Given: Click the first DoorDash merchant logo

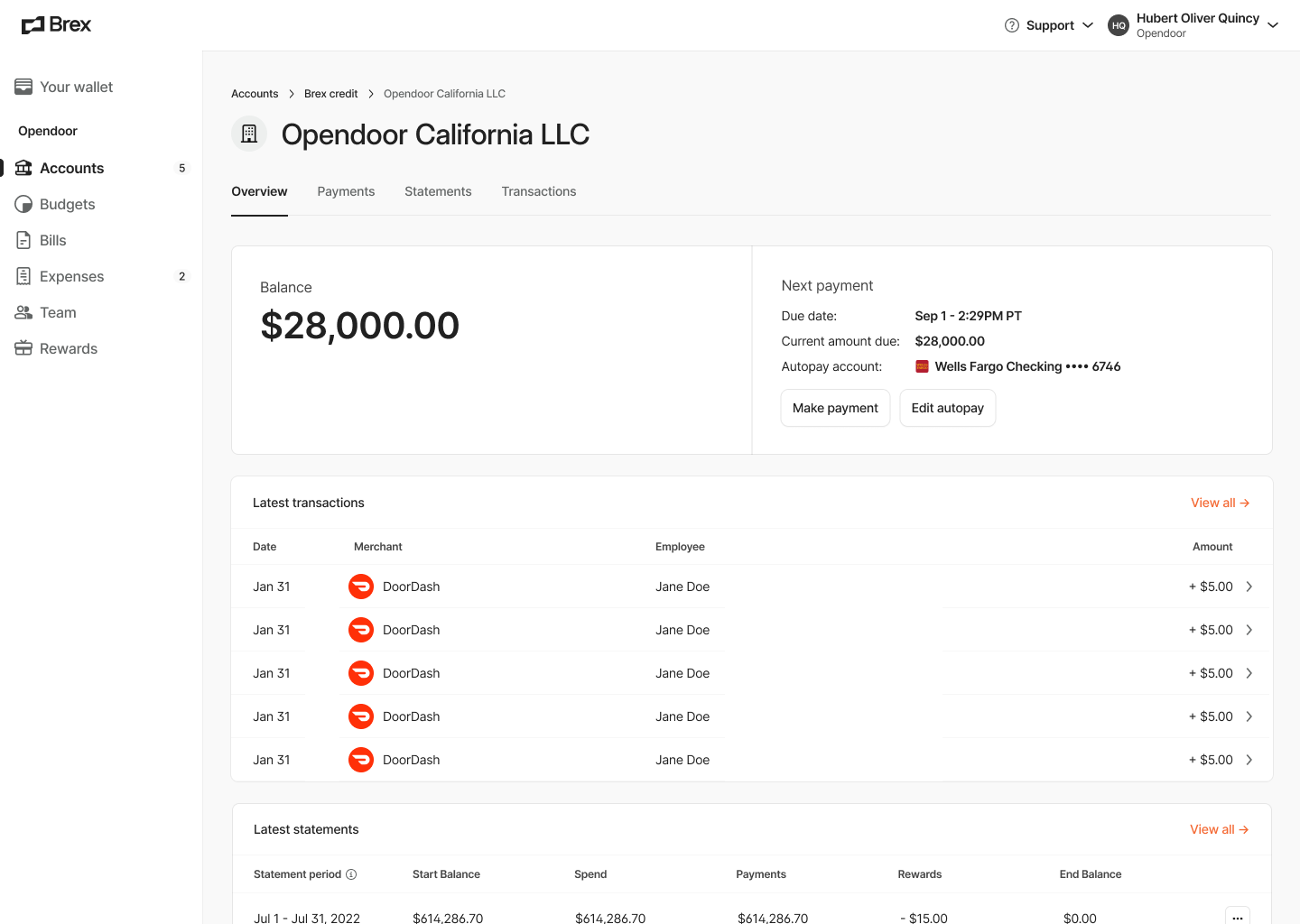Looking at the screenshot, I should [361, 587].
